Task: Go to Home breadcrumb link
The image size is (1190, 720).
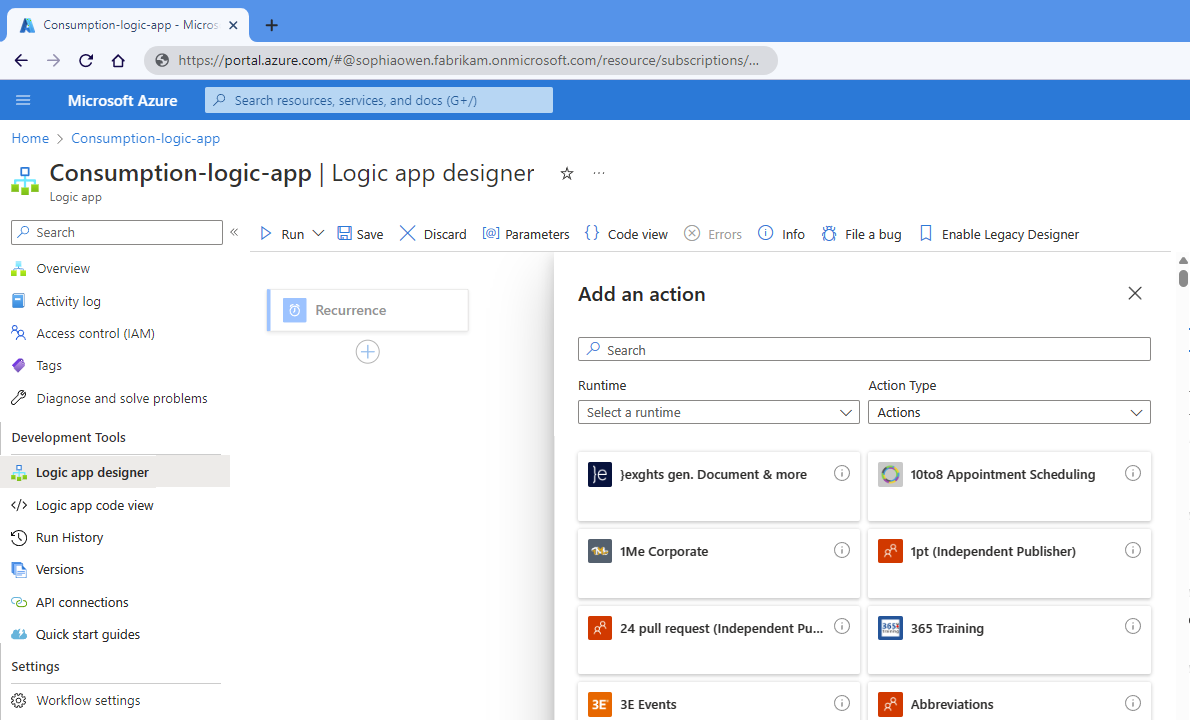Action: point(30,139)
